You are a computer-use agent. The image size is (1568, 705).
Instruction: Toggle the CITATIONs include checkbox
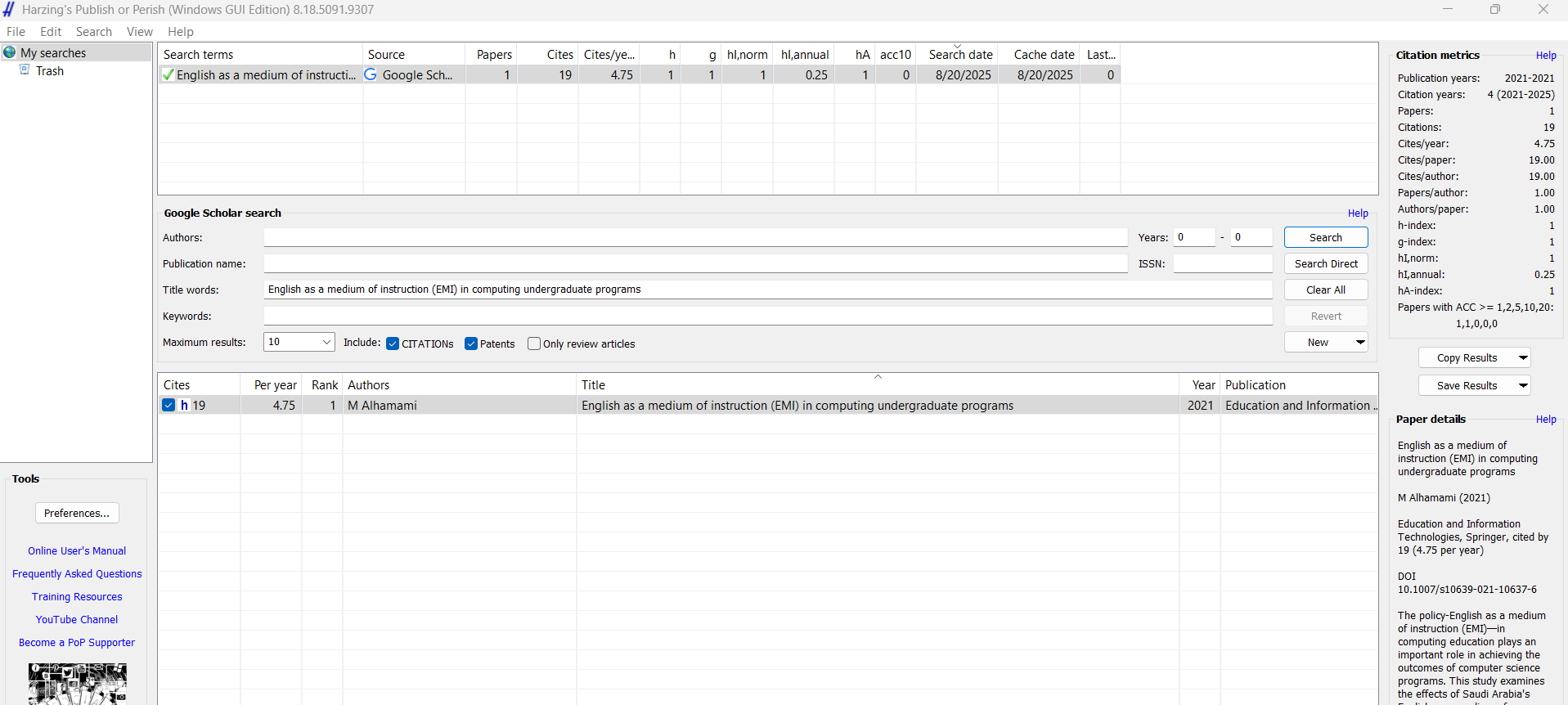(x=393, y=344)
